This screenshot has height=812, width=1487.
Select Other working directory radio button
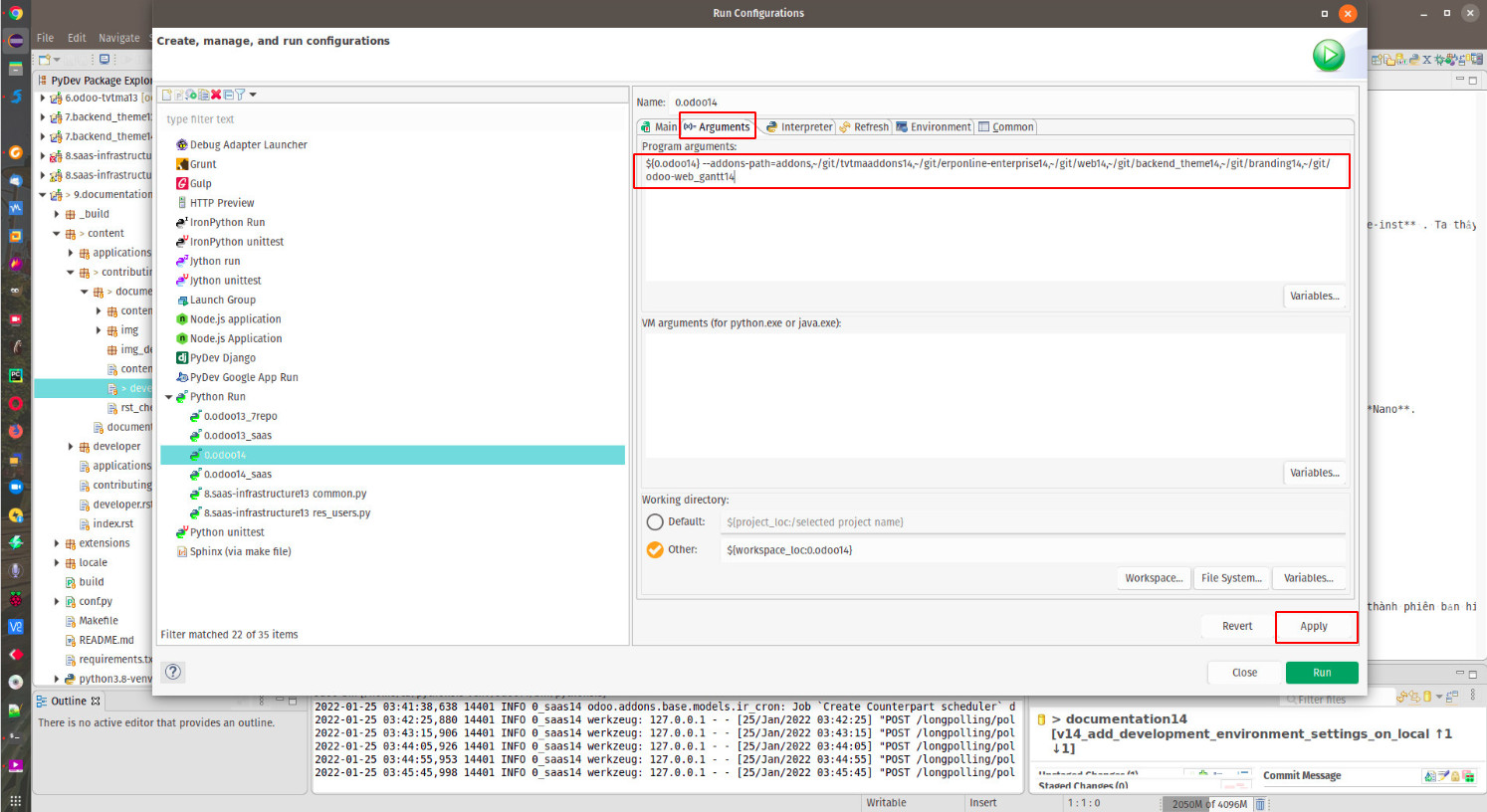tap(655, 550)
